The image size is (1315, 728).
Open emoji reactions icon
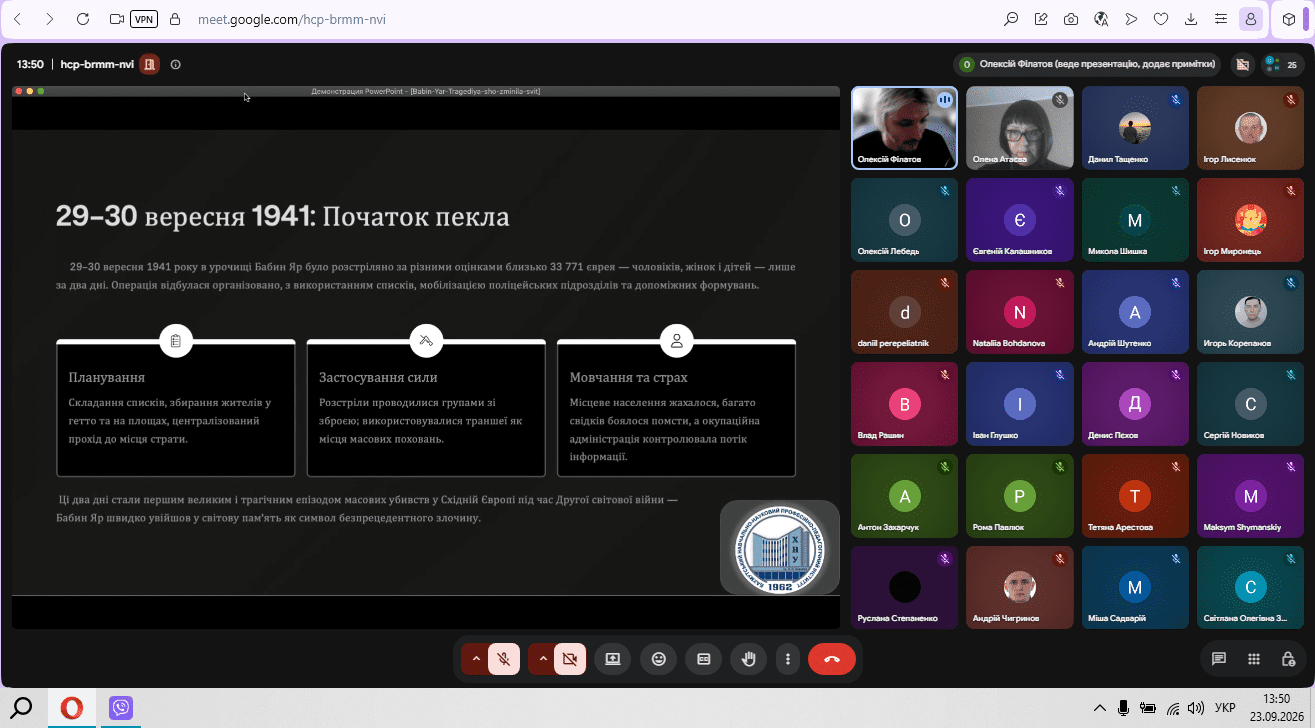pyautogui.click(x=658, y=659)
